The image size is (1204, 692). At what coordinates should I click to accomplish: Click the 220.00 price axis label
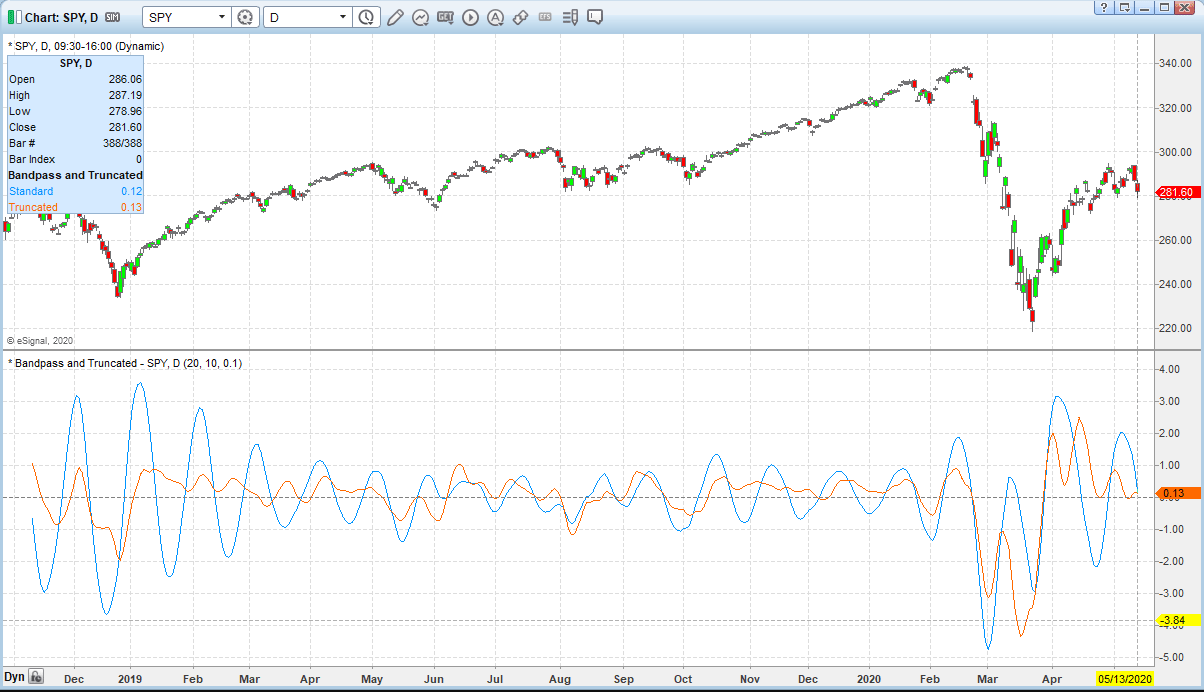coord(1174,328)
